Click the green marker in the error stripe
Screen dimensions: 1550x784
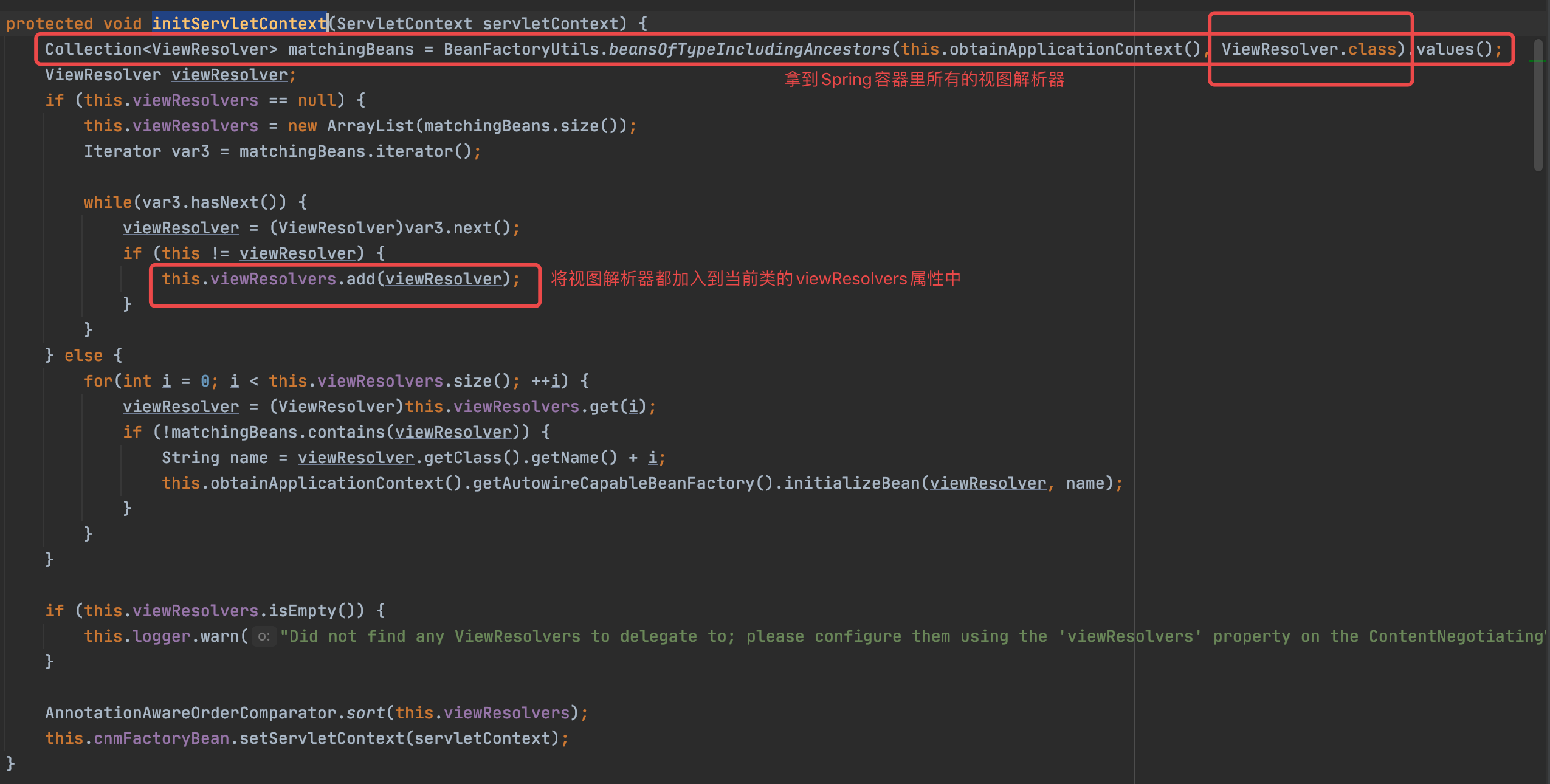click(x=1537, y=61)
